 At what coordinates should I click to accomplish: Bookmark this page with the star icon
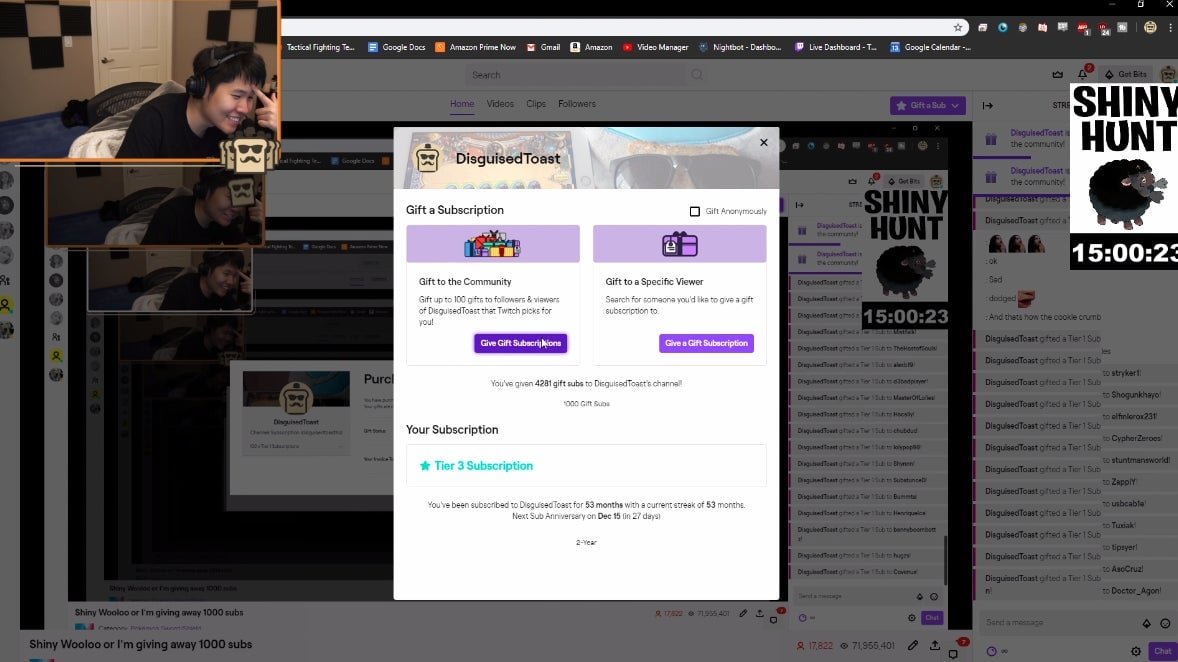click(958, 28)
